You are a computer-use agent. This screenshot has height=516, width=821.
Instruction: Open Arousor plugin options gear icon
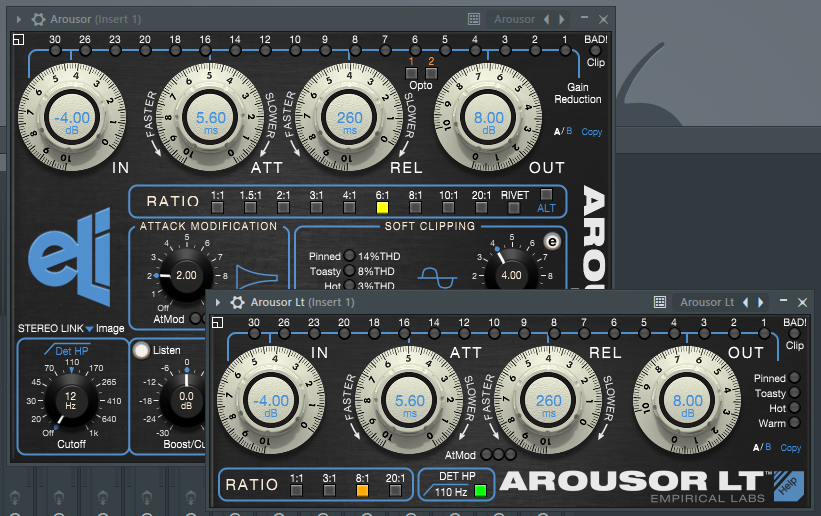tap(38, 19)
